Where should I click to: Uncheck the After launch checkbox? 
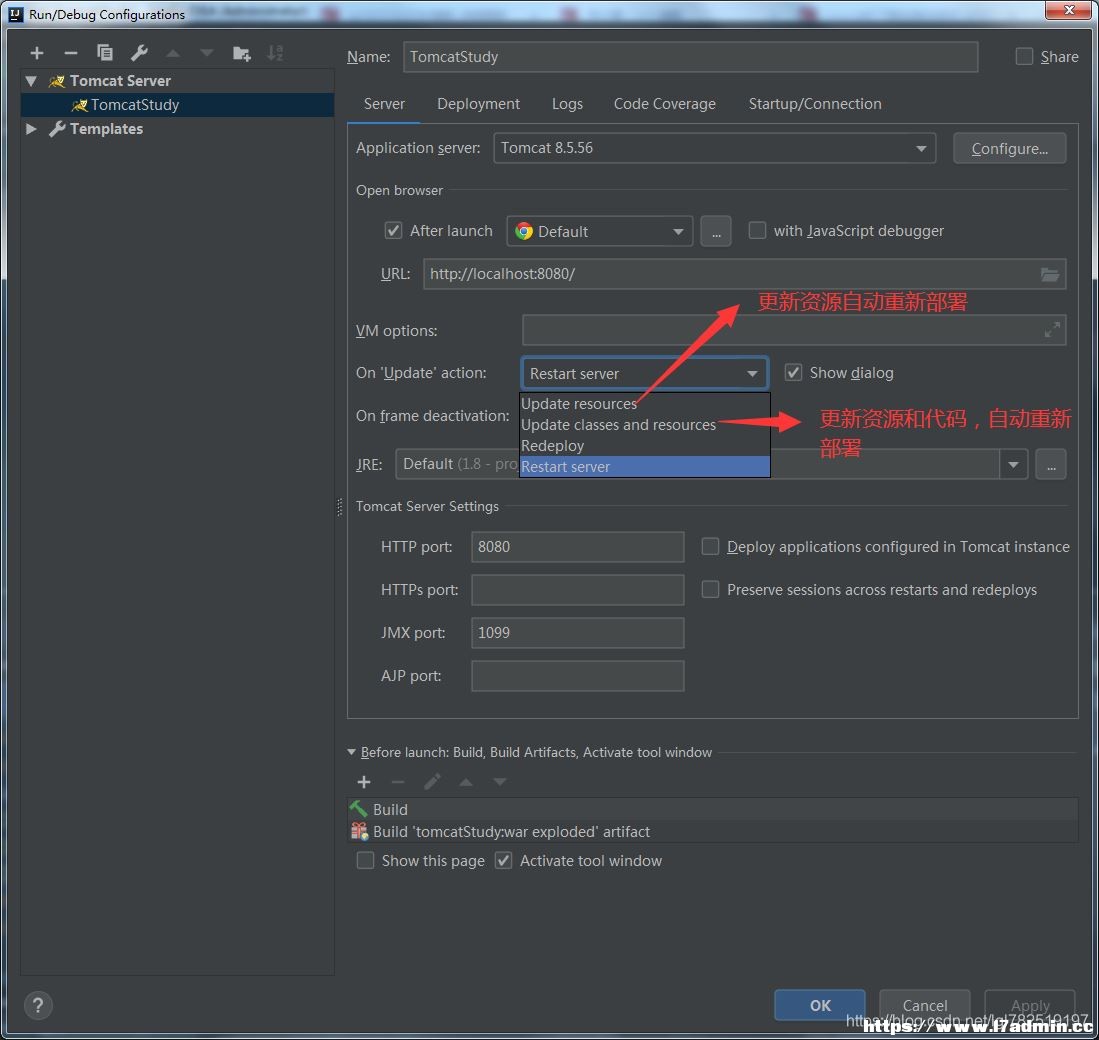pos(393,231)
